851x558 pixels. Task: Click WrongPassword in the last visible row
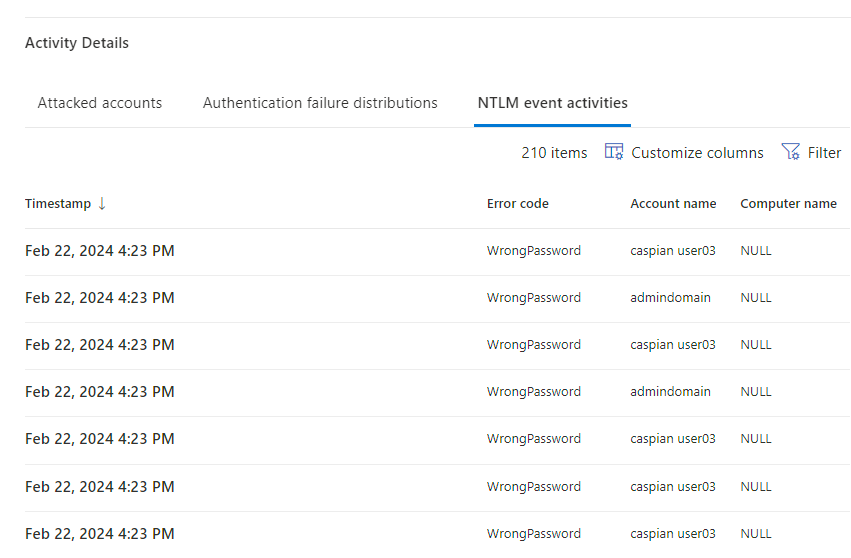(534, 534)
